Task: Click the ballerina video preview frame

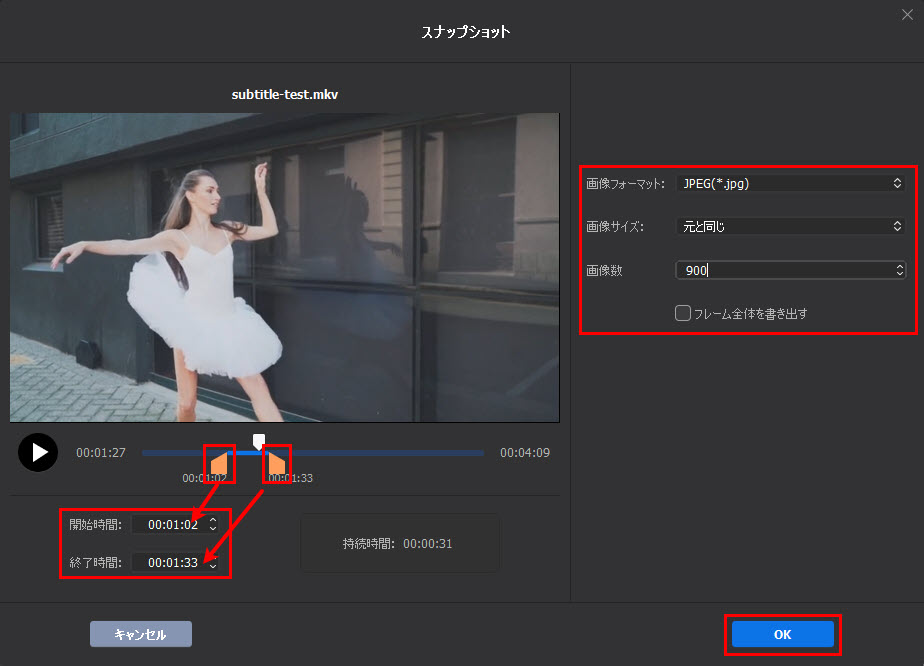Action: tap(285, 268)
